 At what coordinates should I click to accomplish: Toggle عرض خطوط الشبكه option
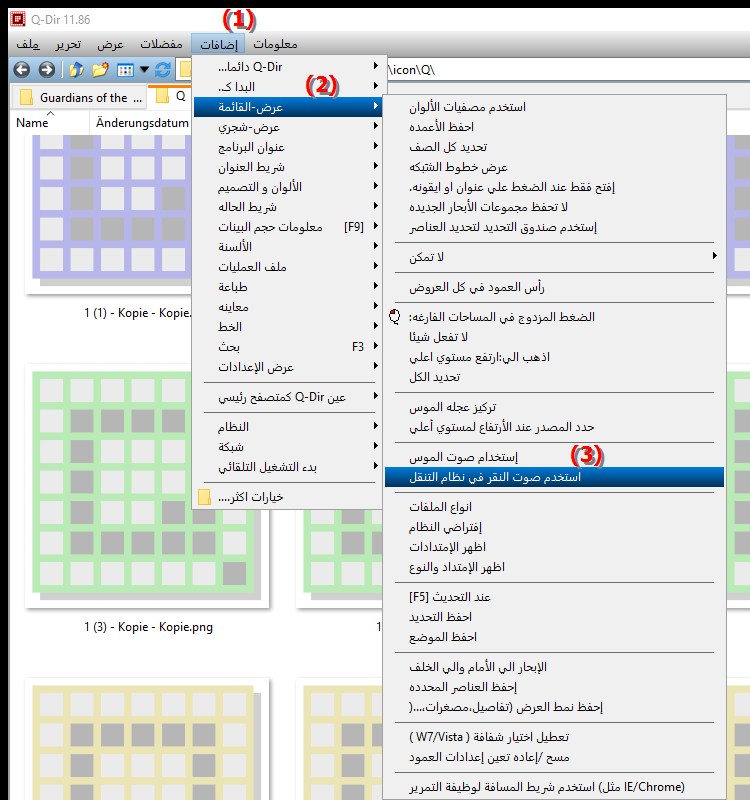click(x=554, y=167)
